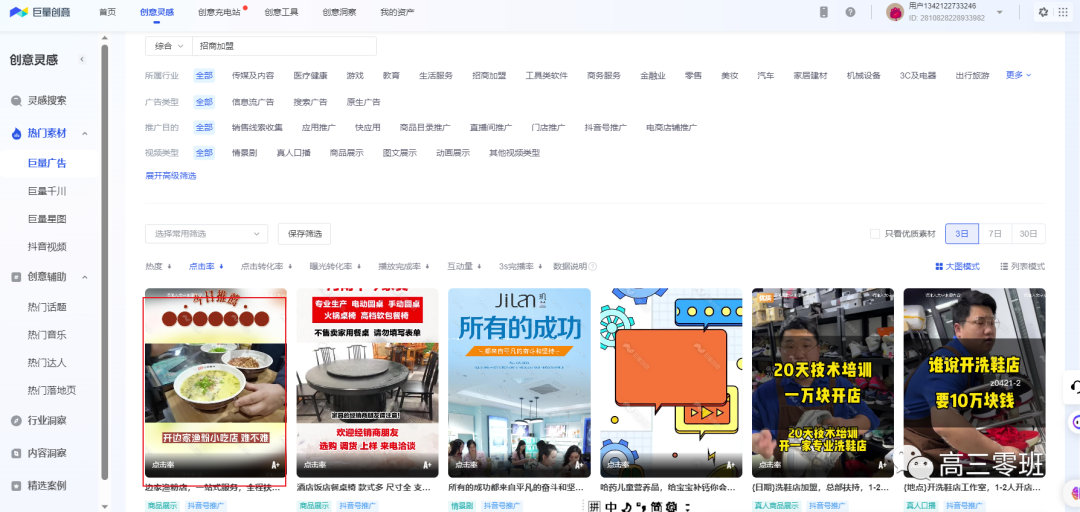Sort by 热度

[157, 267]
